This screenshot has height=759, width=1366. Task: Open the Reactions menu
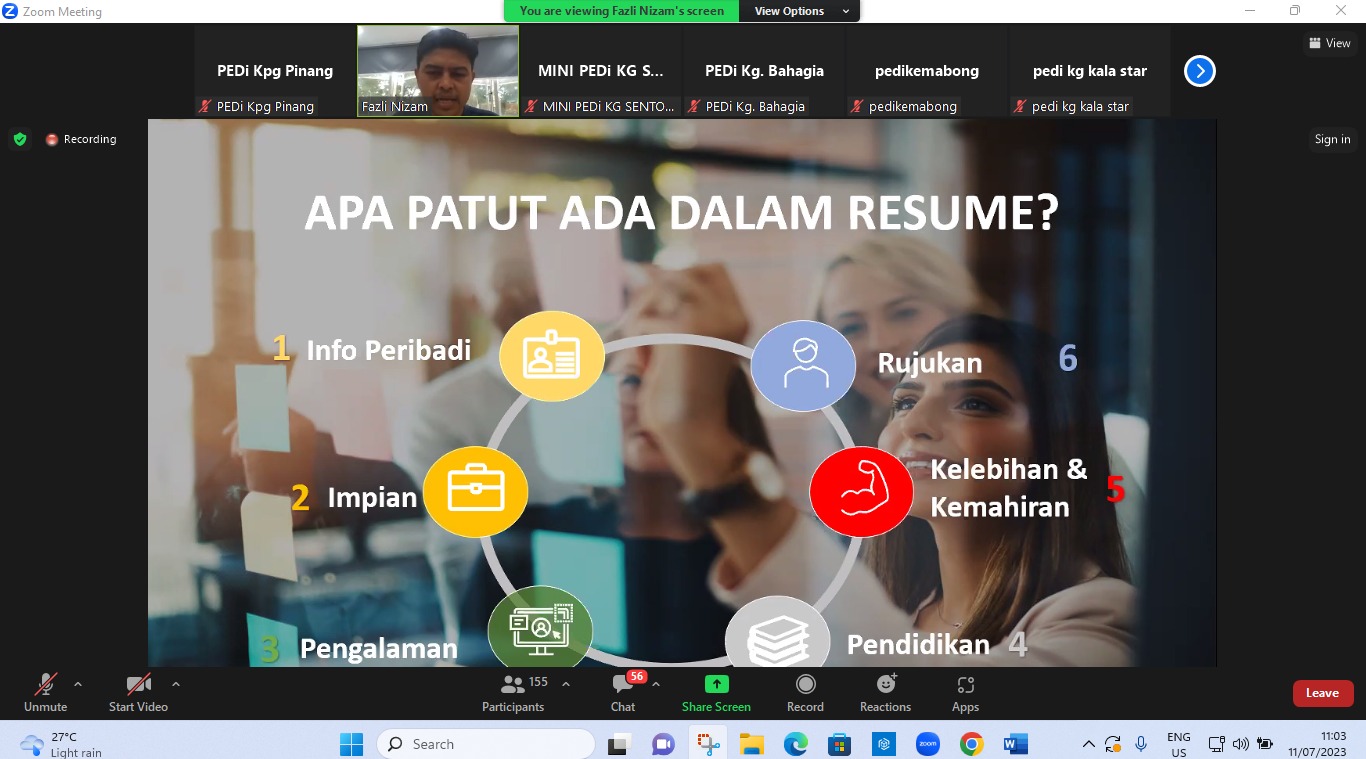[885, 692]
